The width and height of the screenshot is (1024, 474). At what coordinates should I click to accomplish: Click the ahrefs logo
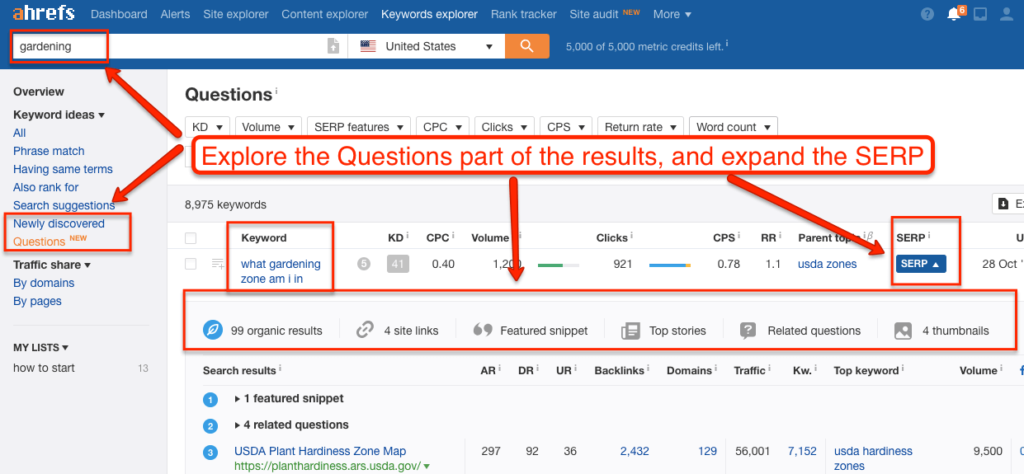[x=44, y=13]
